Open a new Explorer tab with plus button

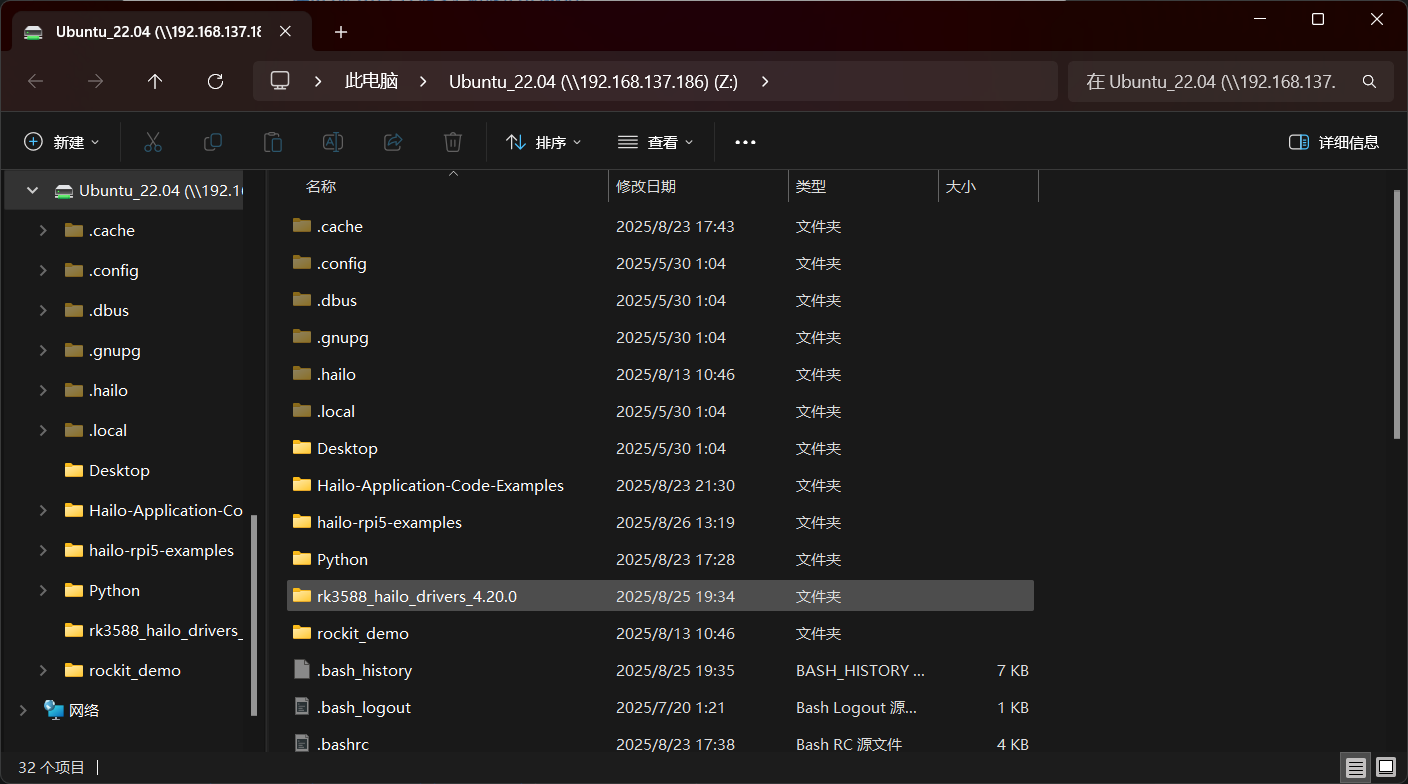click(340, 31)
